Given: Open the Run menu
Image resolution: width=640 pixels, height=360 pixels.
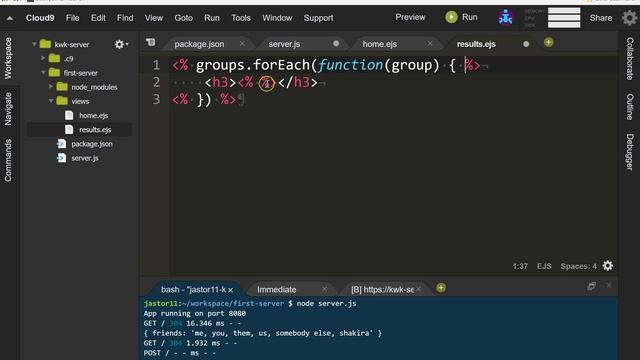Looking at the screenshot, I should pos(212,18).
